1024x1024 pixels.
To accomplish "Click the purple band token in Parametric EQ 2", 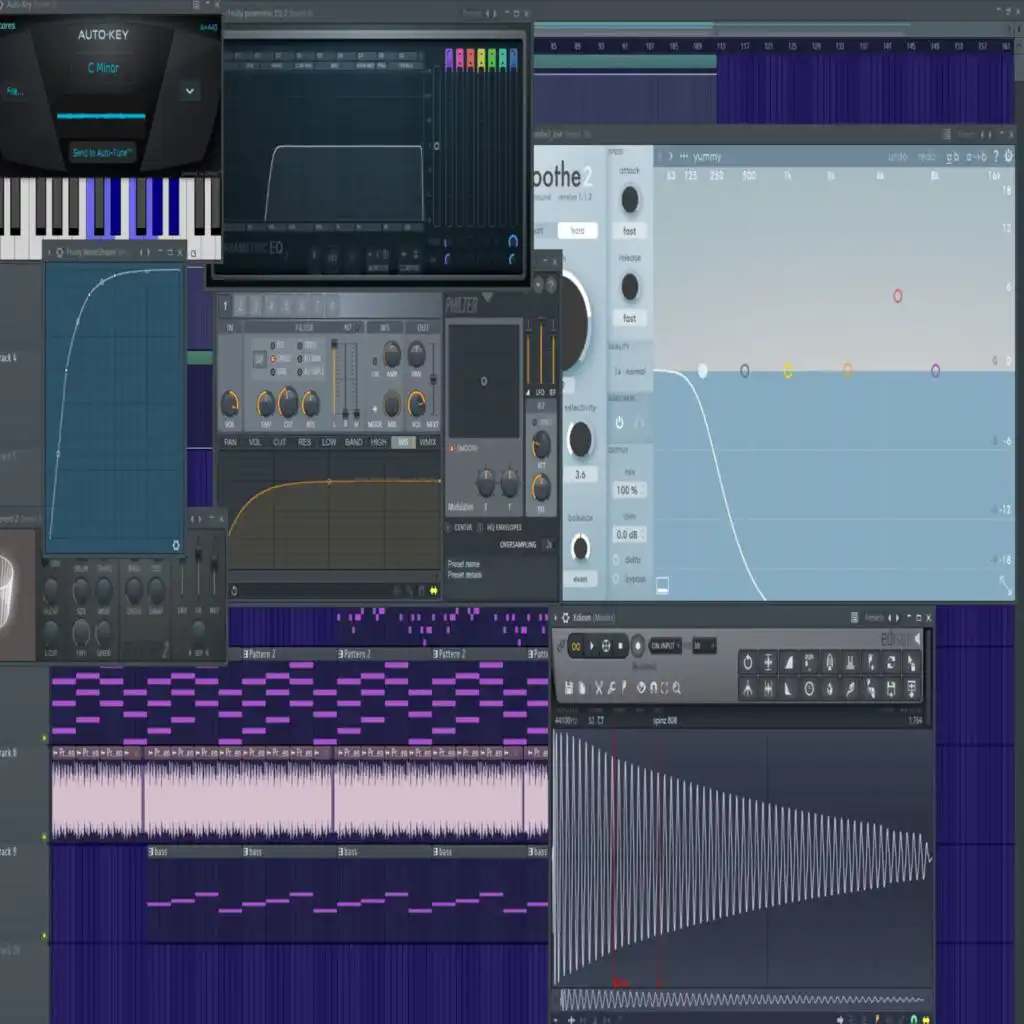I will coord(449,59).
